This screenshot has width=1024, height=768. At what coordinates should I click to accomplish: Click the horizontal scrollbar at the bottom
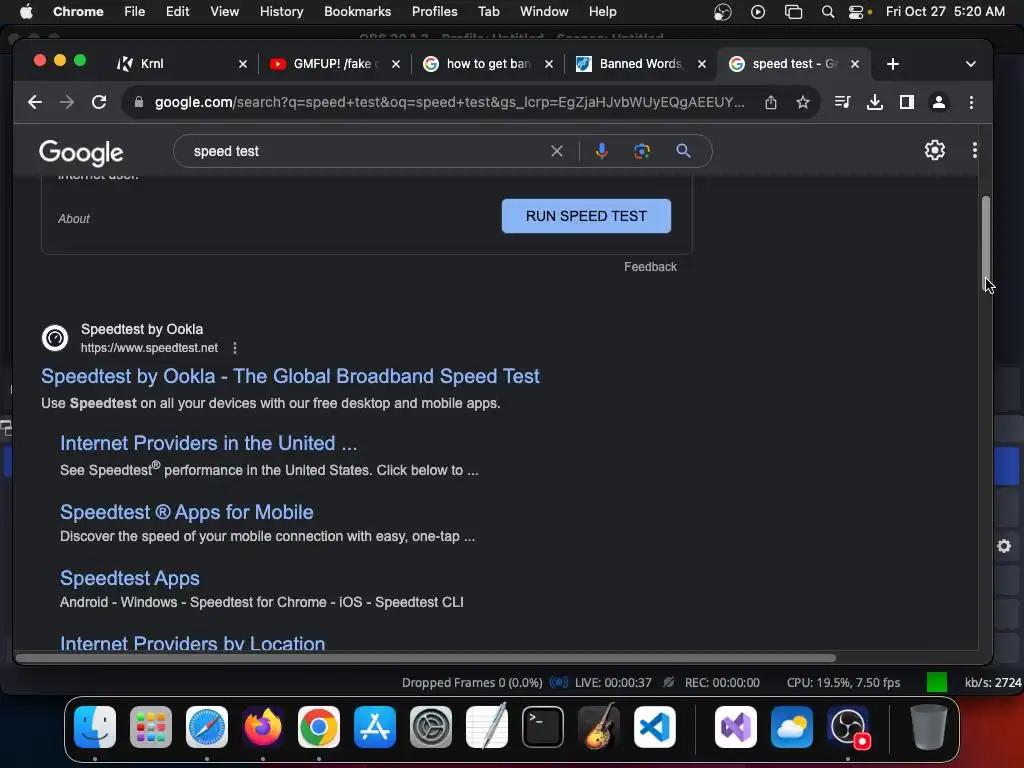coord(426,658)
